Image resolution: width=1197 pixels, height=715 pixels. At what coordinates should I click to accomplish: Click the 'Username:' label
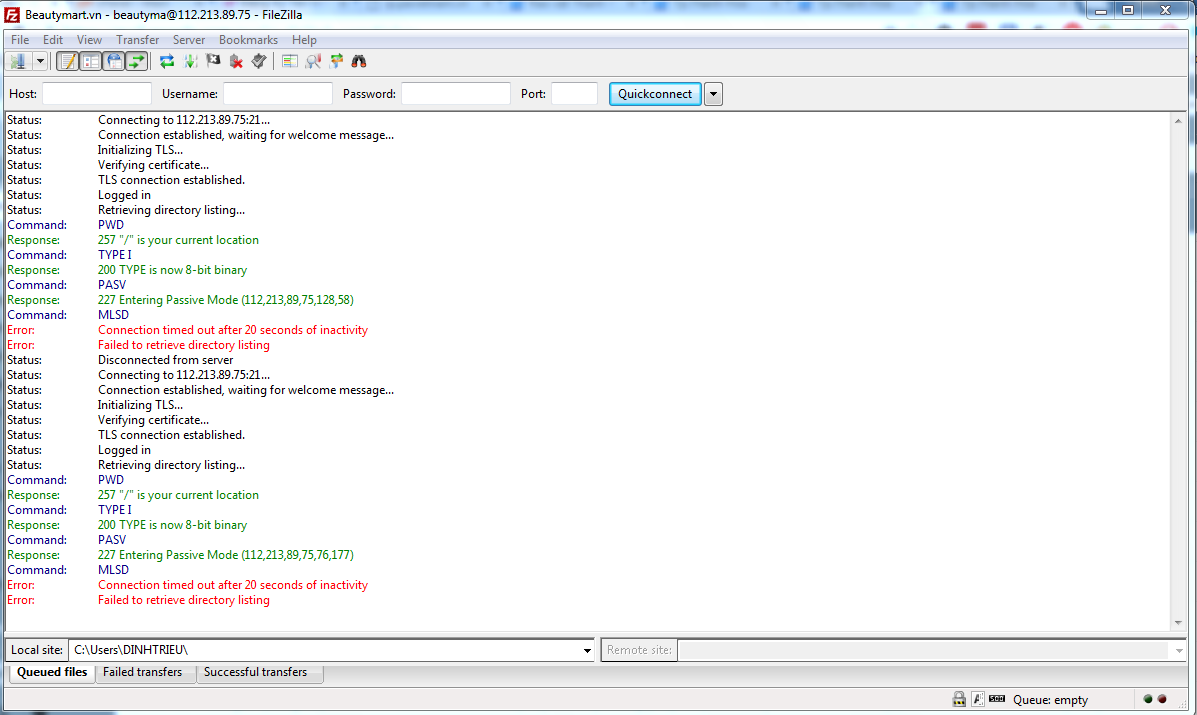190,94
